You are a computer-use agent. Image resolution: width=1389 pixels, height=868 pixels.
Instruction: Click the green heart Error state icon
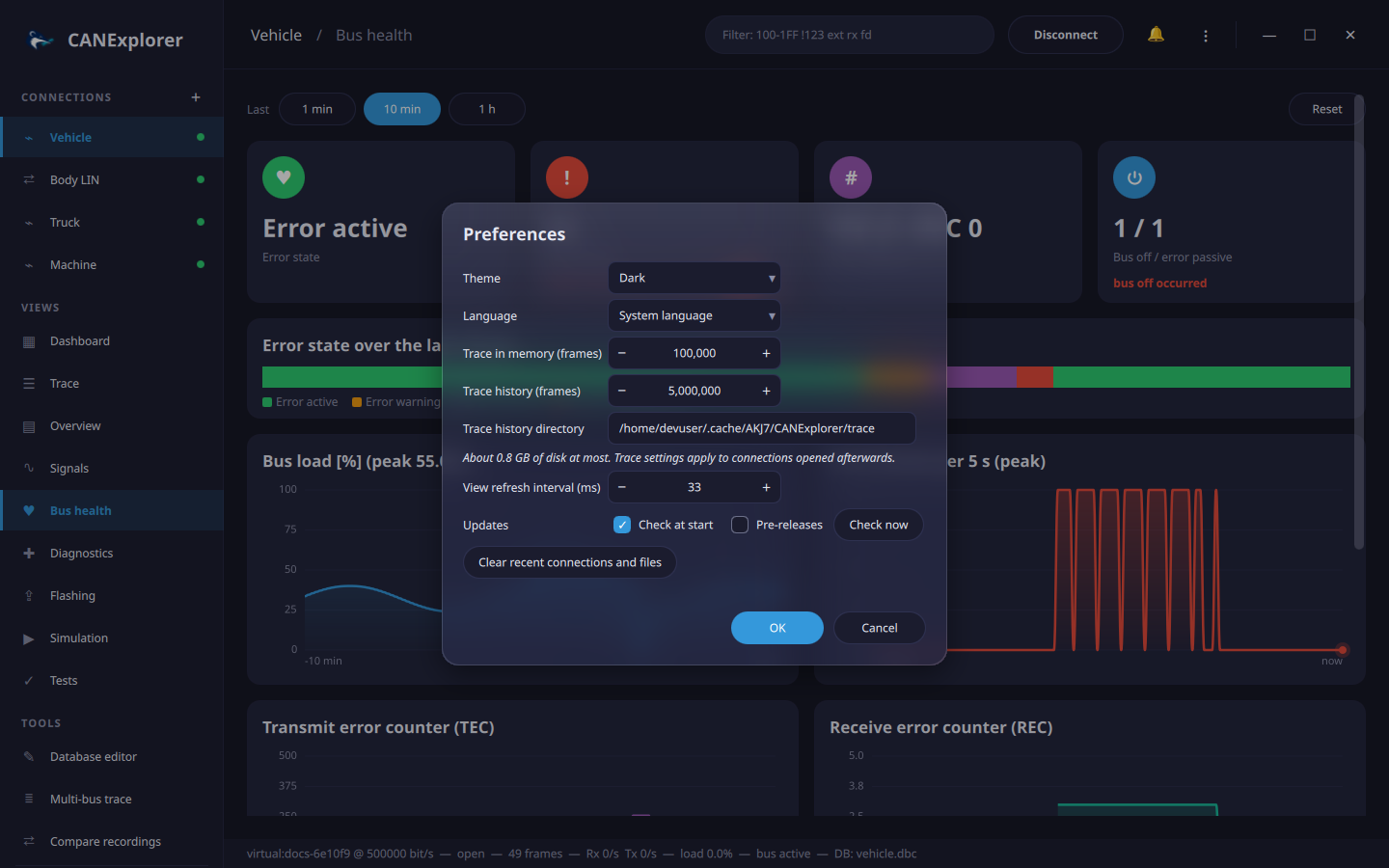coord(284,177)
